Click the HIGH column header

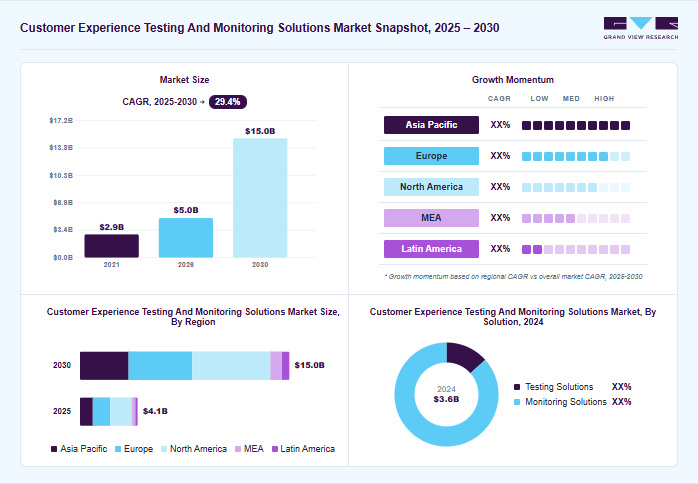click(604, 98)
